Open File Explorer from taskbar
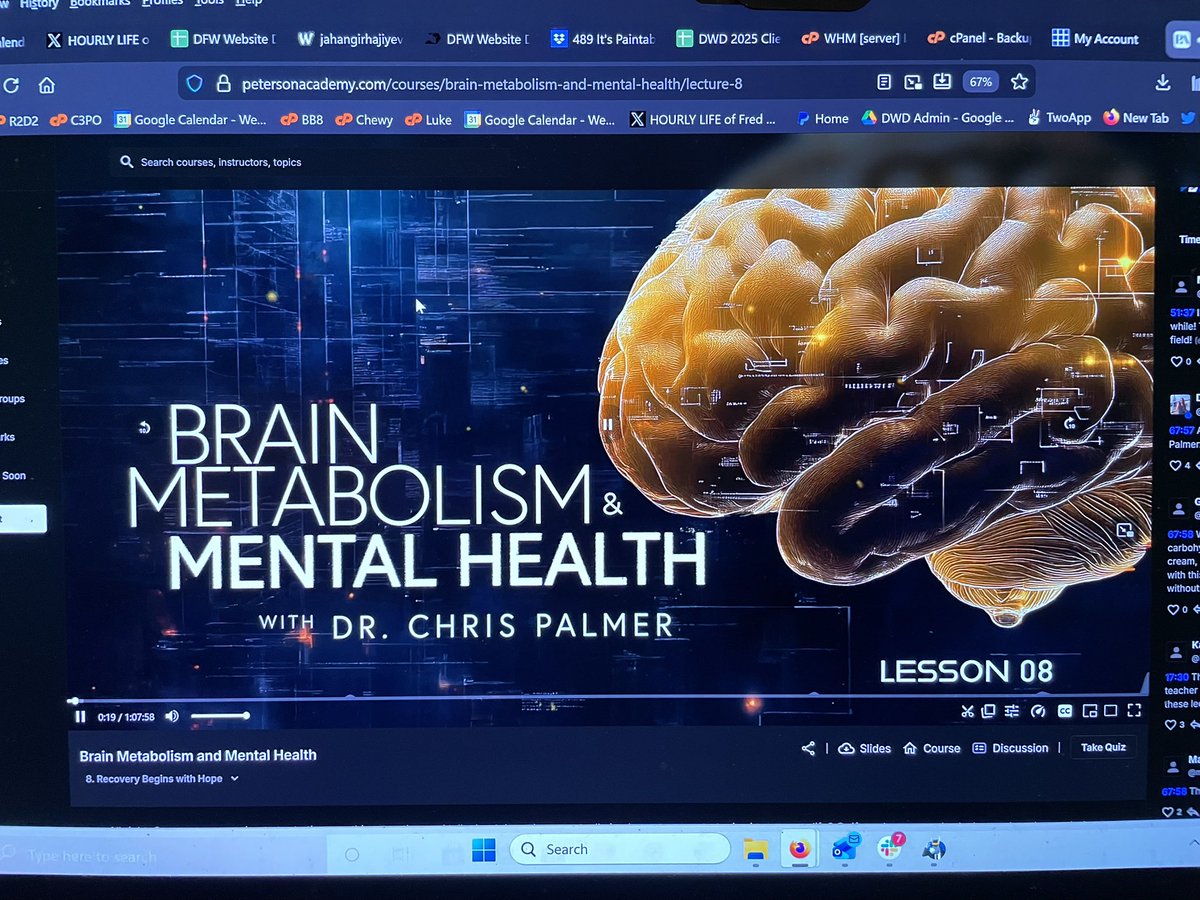 755,850
